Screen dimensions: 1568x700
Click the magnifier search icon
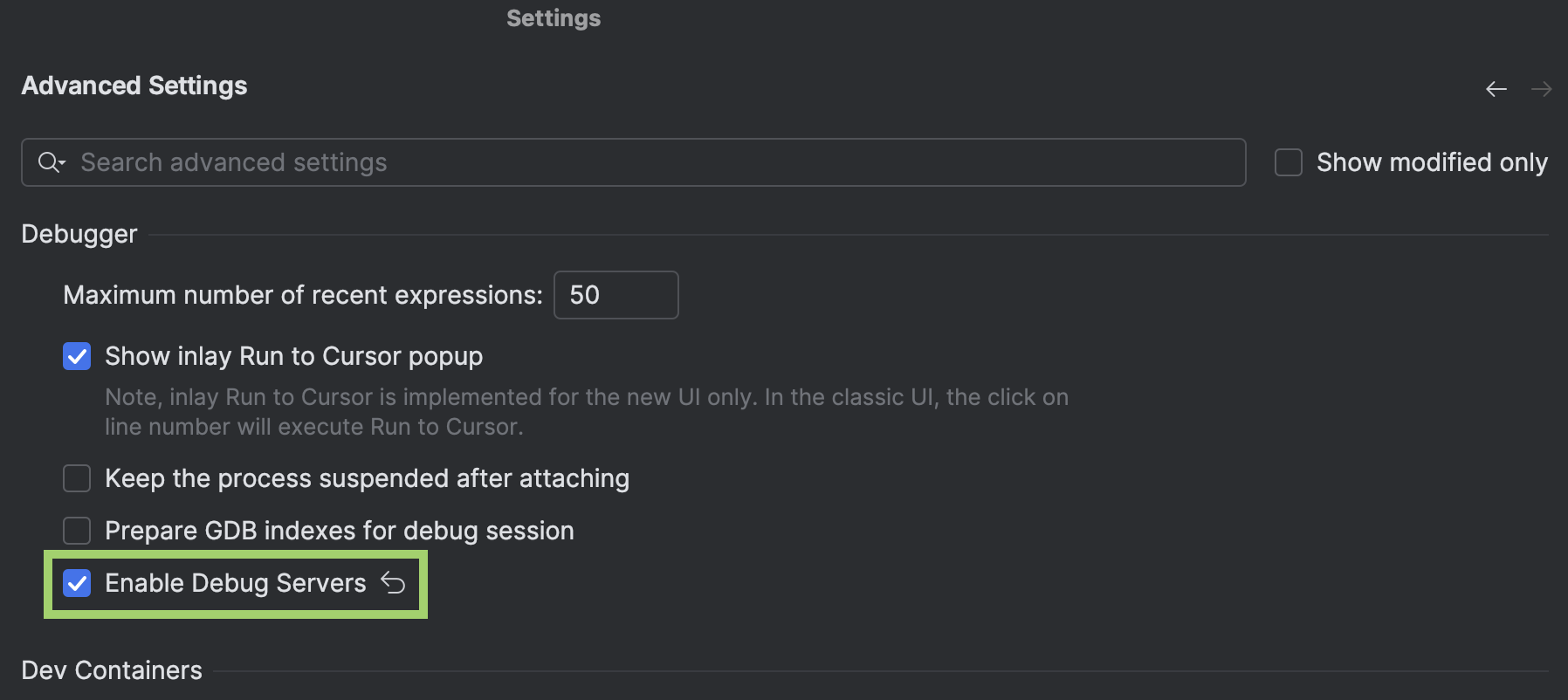[x=47, y=162]
